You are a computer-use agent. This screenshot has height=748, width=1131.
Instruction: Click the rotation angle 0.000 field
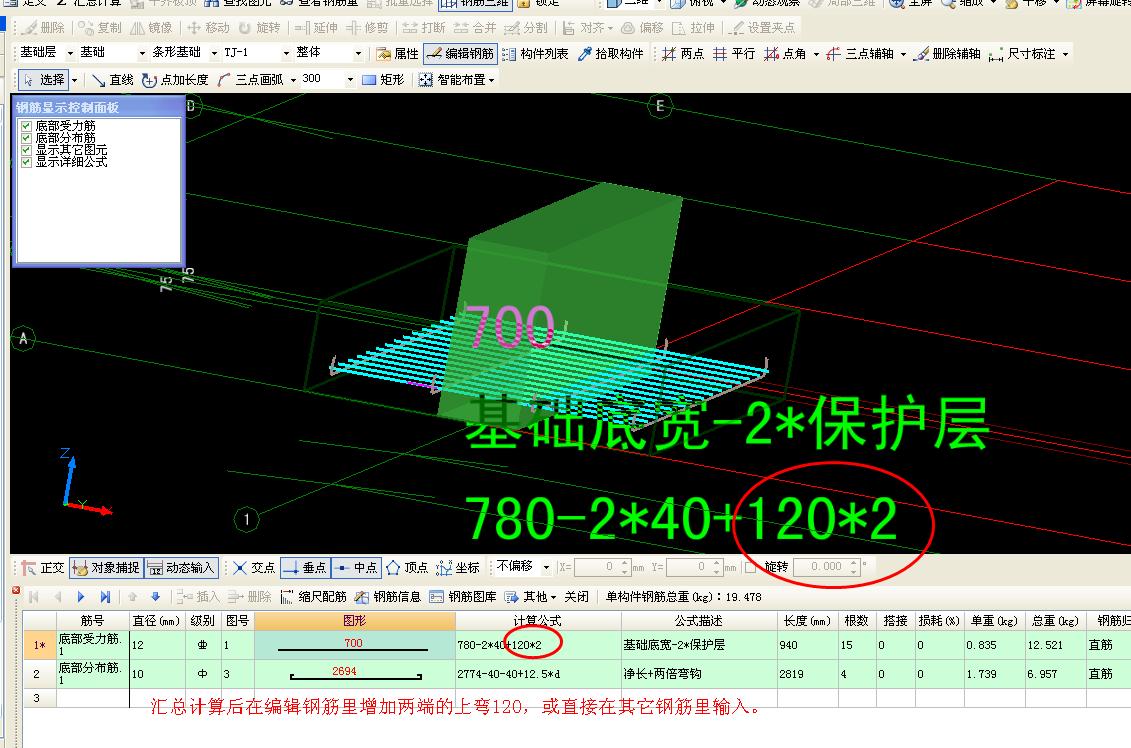coord(822,567)
